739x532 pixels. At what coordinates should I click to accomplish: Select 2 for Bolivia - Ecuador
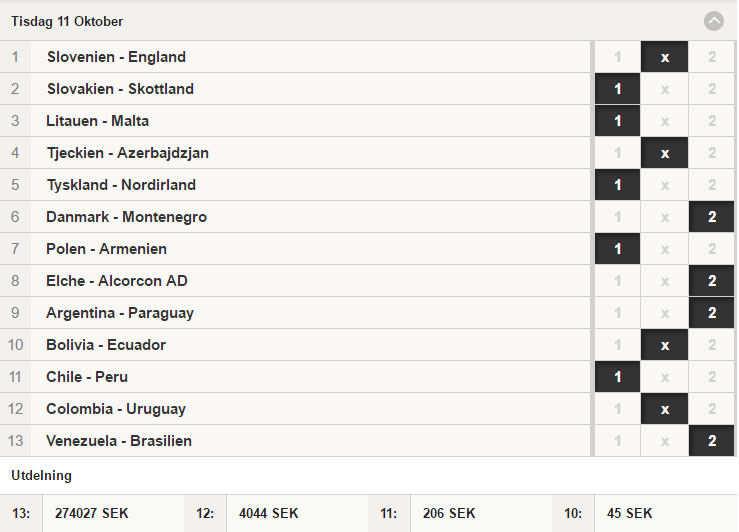712,345
